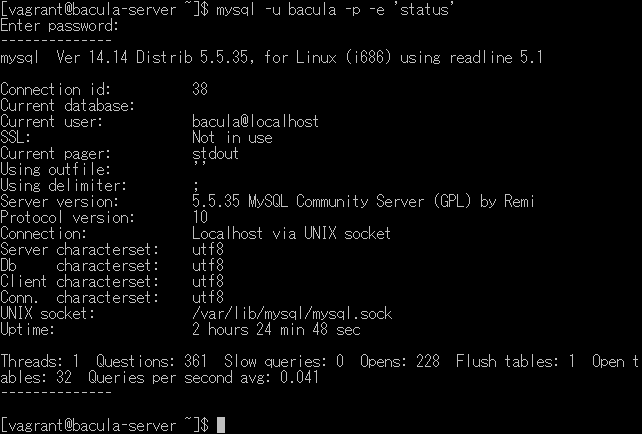Click the terminal cursor block at prompt
The height and width of the screenshot is (434, 642).
221,425
